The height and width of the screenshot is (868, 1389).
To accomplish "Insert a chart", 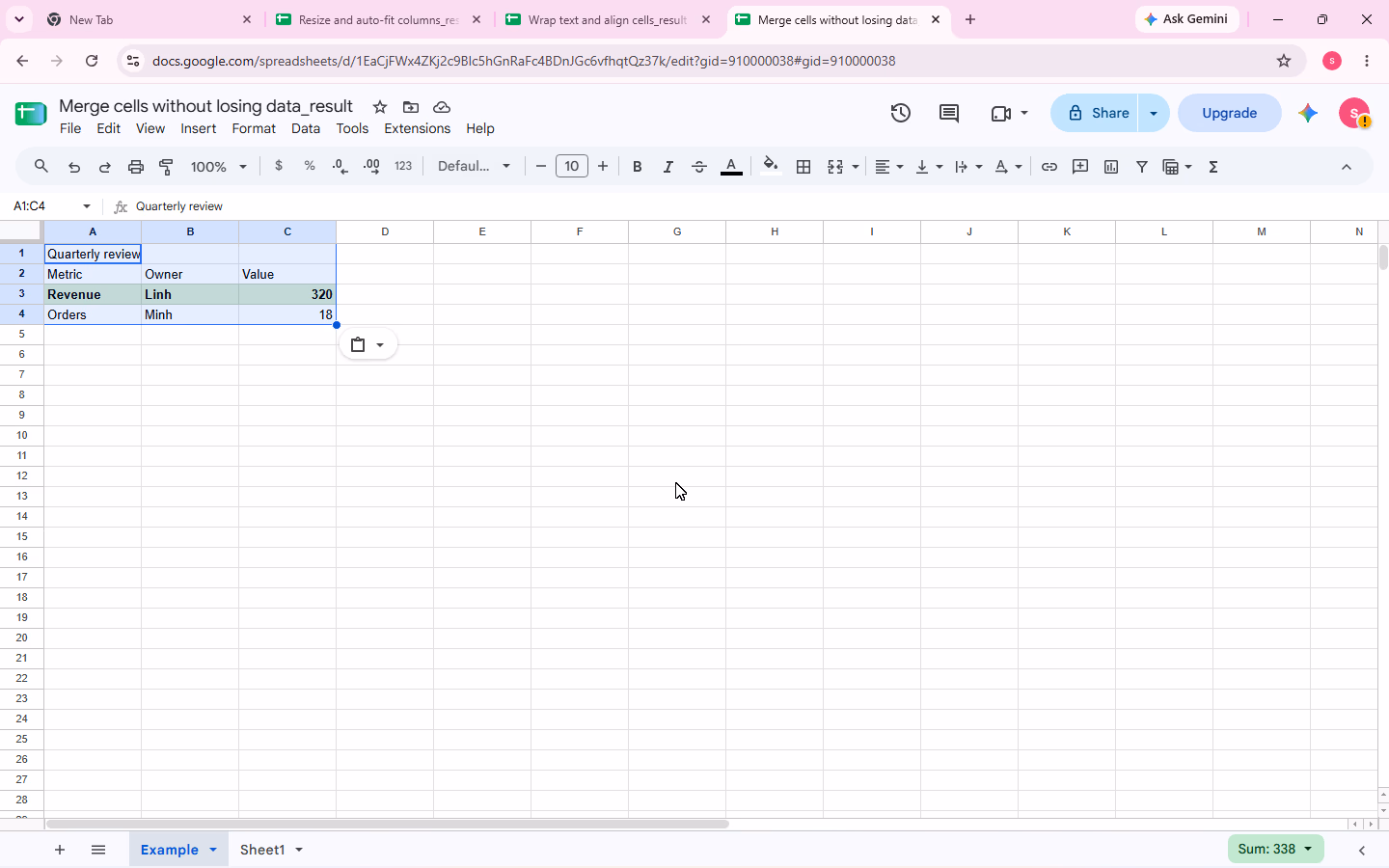I will [x=1111, y=167].
